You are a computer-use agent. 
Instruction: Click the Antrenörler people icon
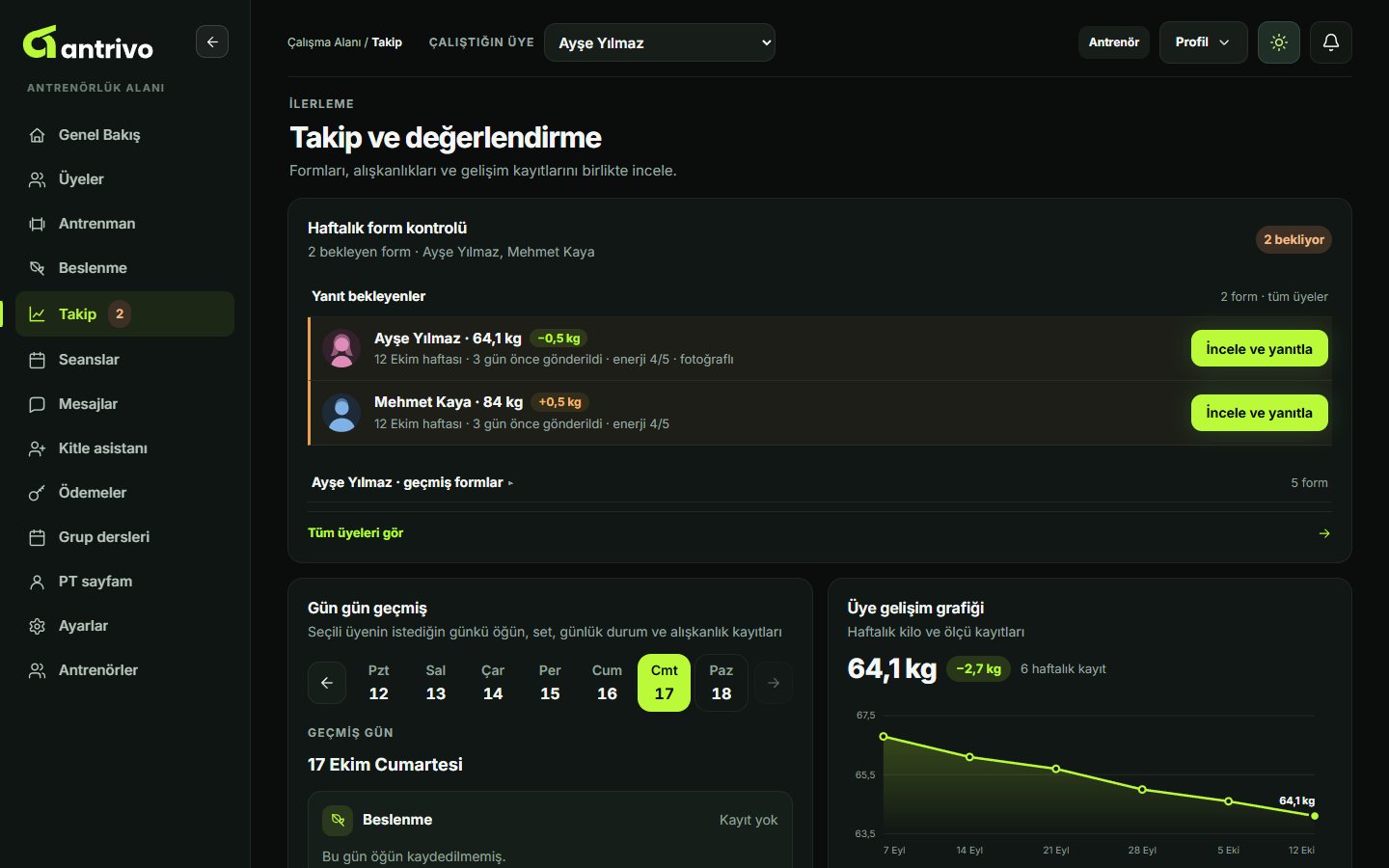click(x=38, y=670)
